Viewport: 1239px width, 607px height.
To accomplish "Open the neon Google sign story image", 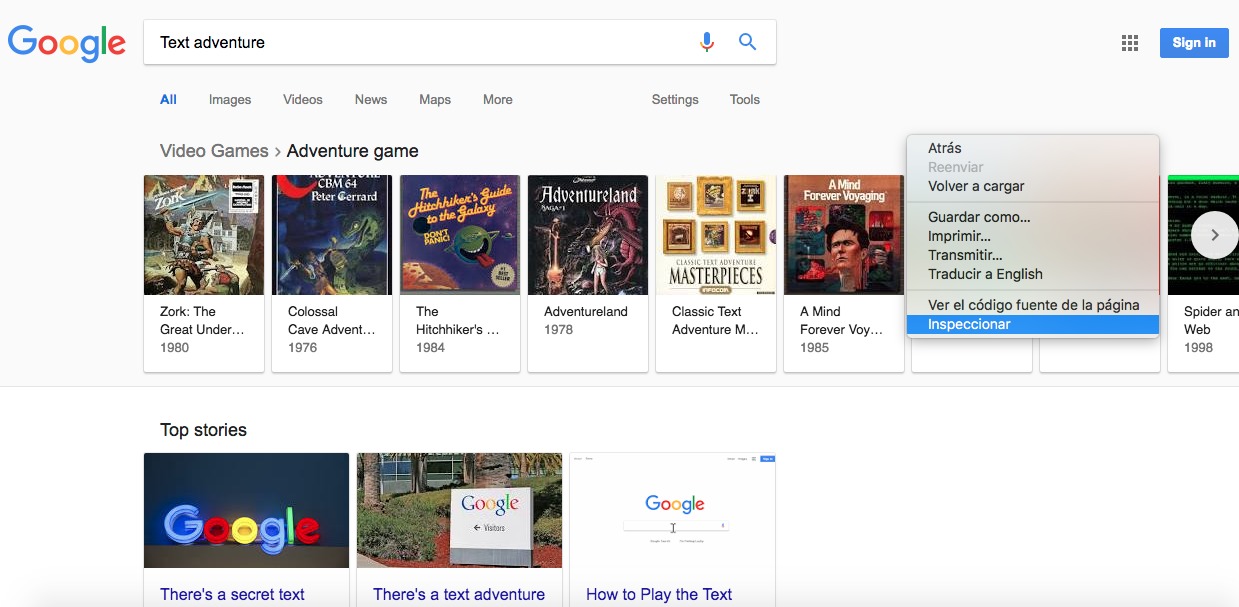I will point(246,511).
